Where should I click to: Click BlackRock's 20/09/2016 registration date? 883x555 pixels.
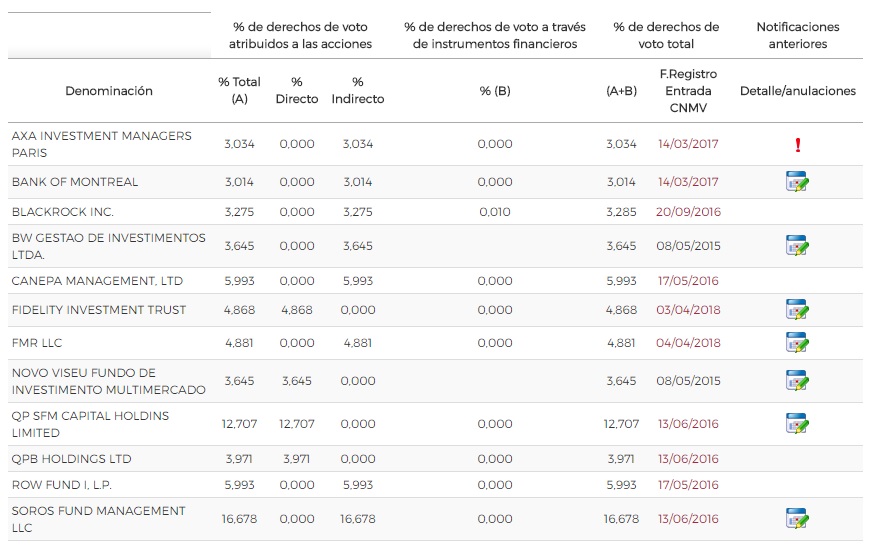click(x=688, y=212)
